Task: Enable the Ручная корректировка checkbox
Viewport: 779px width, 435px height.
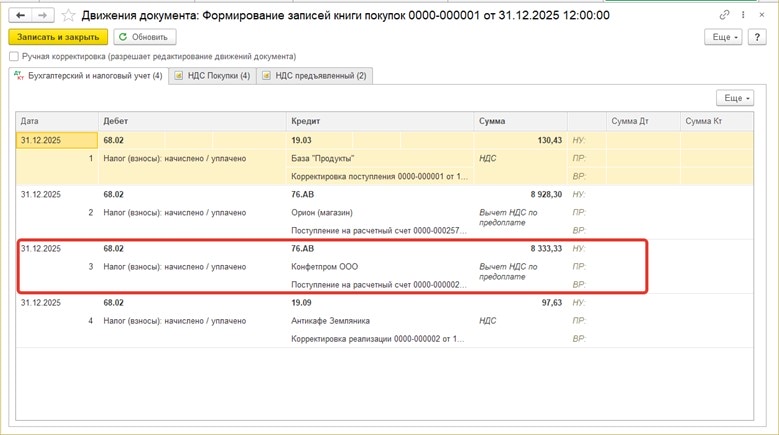Action: point(14,57)
